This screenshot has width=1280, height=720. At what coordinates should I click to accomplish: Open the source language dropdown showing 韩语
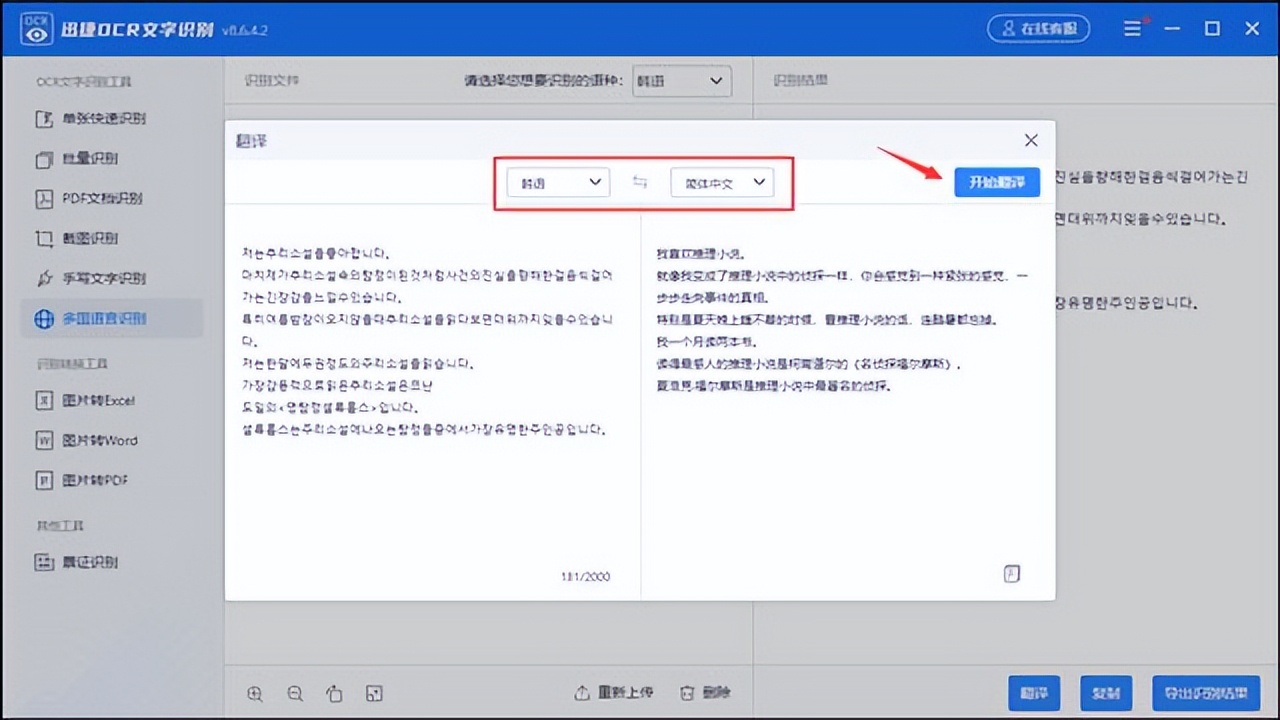[557, 182]
